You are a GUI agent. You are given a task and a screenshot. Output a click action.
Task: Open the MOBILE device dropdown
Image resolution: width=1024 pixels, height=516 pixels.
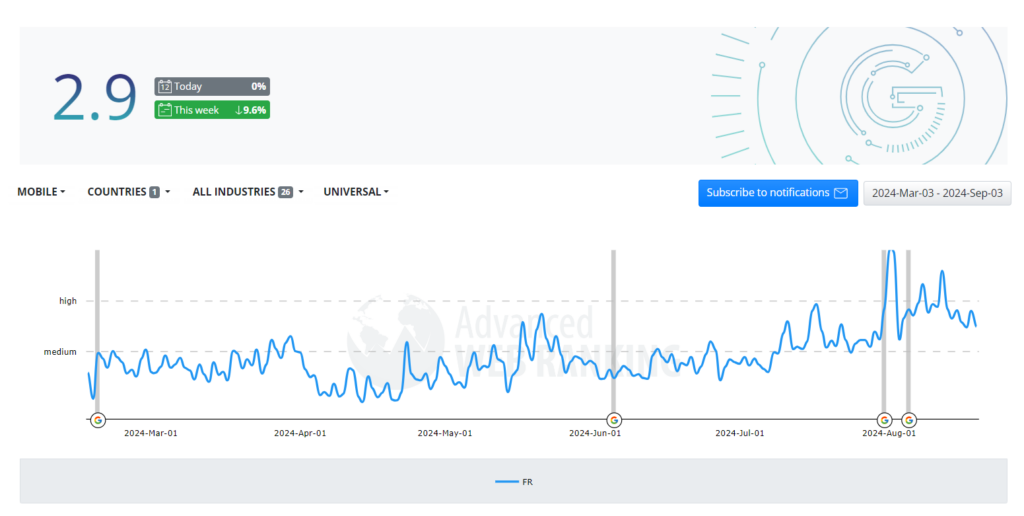click(x=41, y=192)
